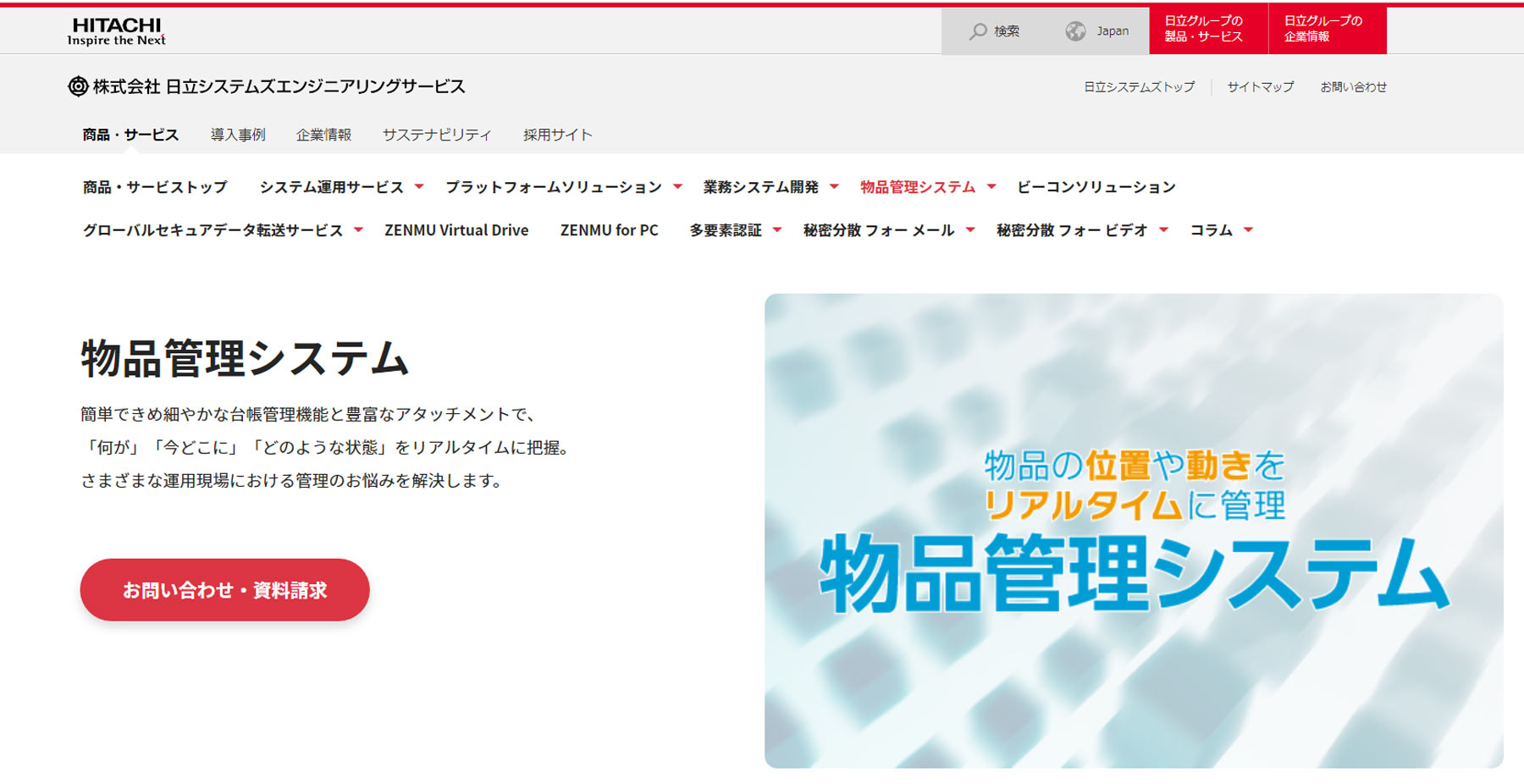Expand グローバルセキュアデータ転送サービス dropdown arrow
Image resolution: width=1524 pixels, height=784 pixels.
(358, 230)
